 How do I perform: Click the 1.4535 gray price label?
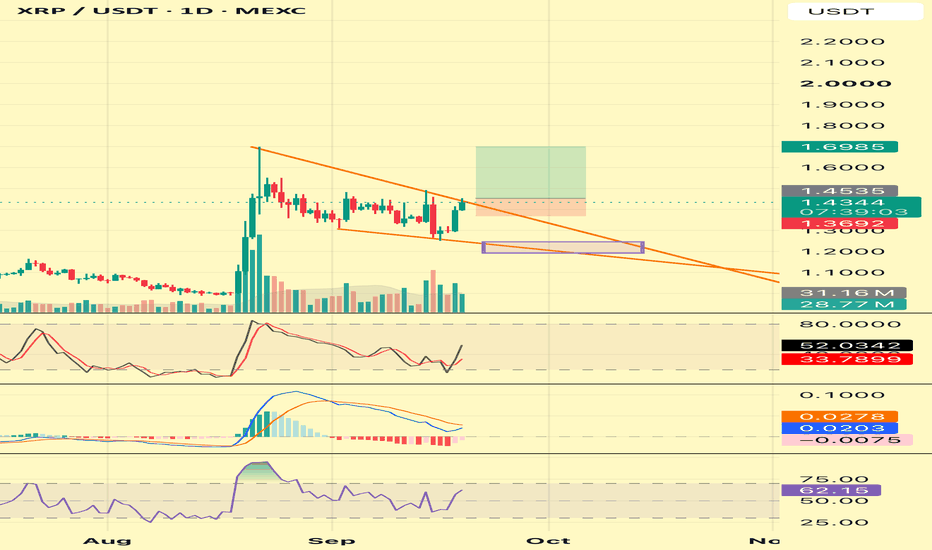[839, 191]
